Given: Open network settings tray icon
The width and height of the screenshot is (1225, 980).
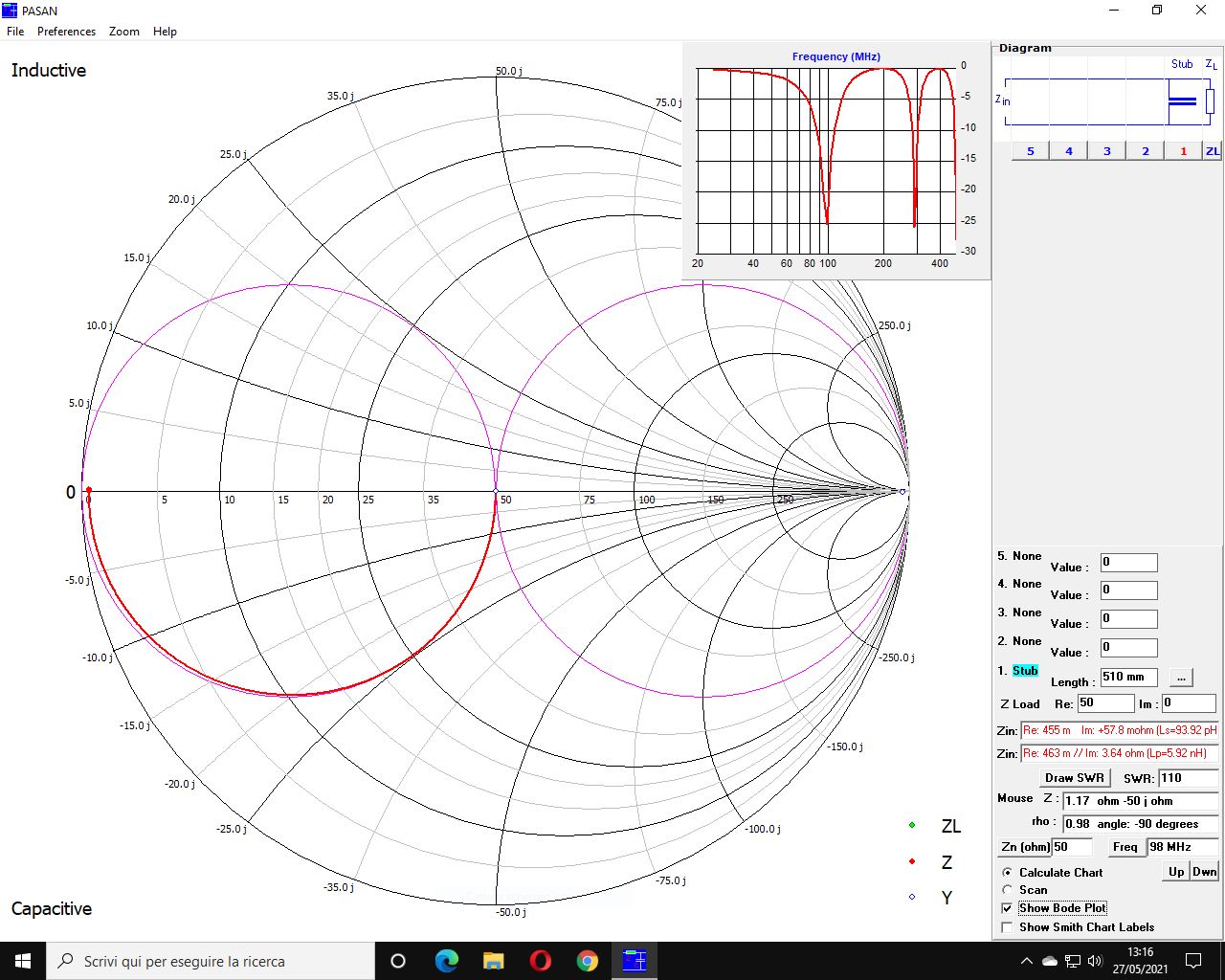Looking at the screenshot, I should [x=1073, y=961].
